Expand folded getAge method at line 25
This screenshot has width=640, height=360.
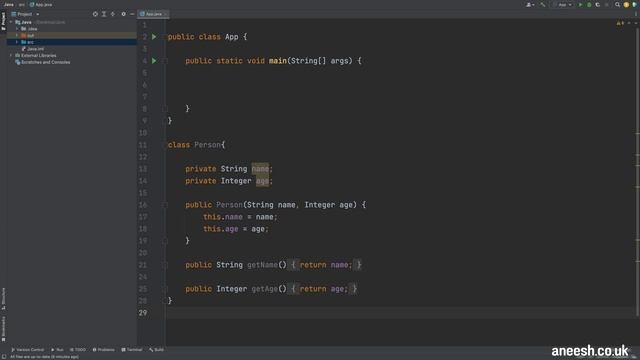[165, 289]
